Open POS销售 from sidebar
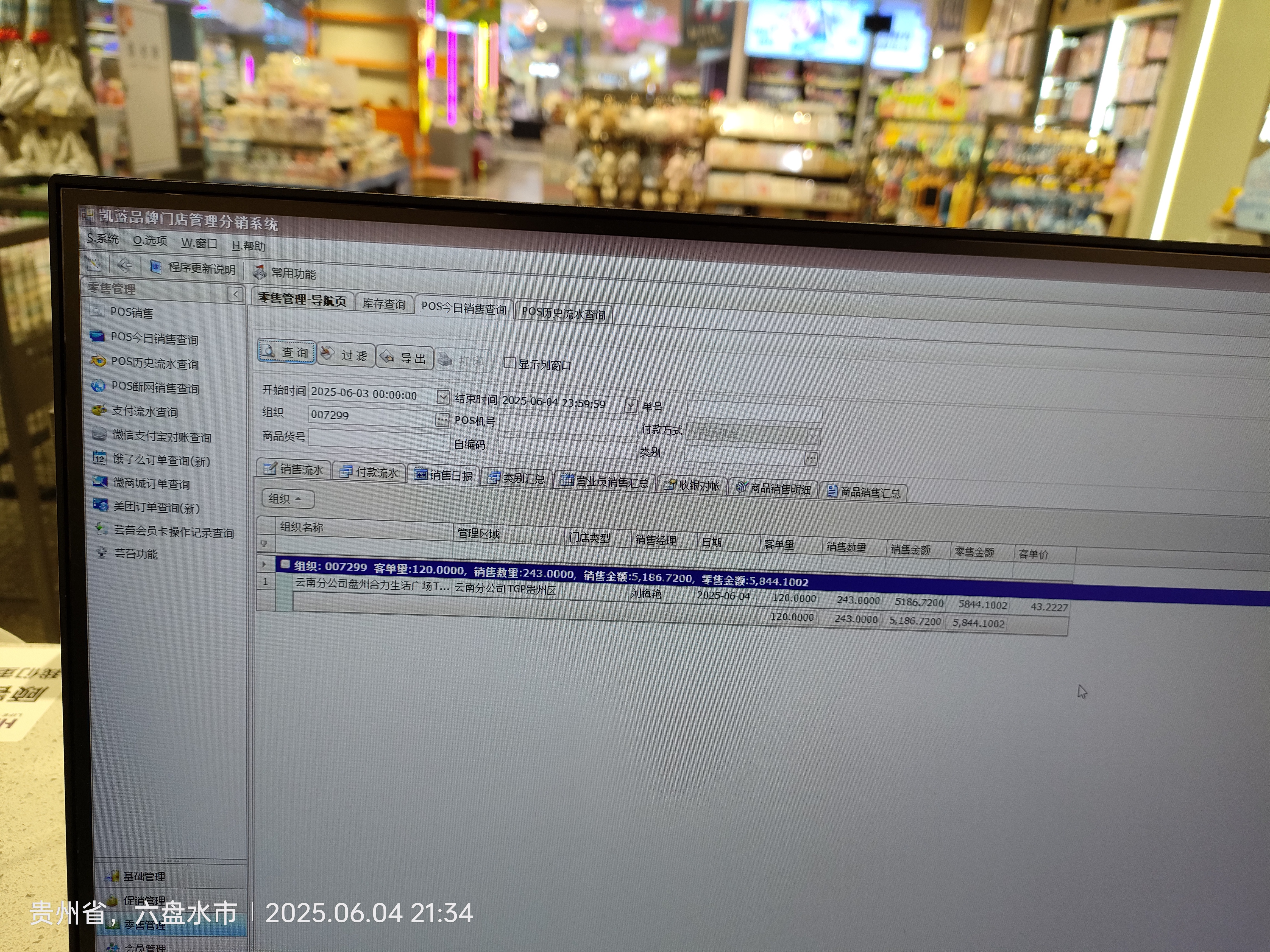 132,313
